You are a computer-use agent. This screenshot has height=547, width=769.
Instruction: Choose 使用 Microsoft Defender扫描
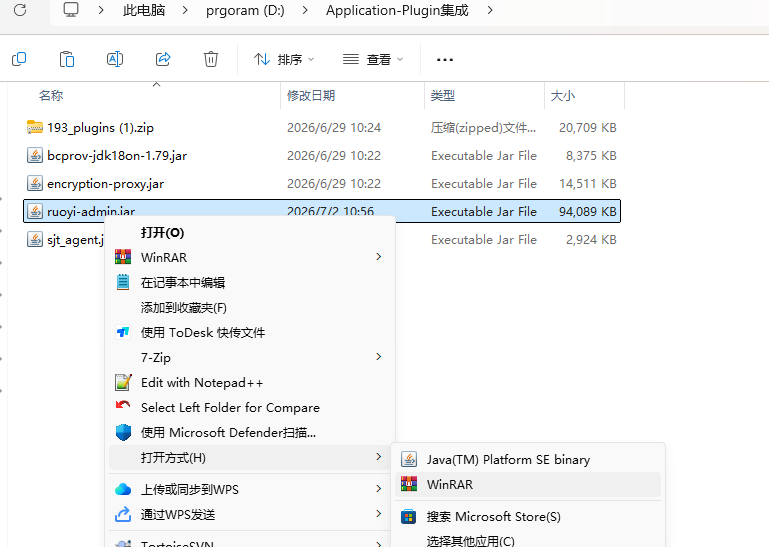(251, 432)
